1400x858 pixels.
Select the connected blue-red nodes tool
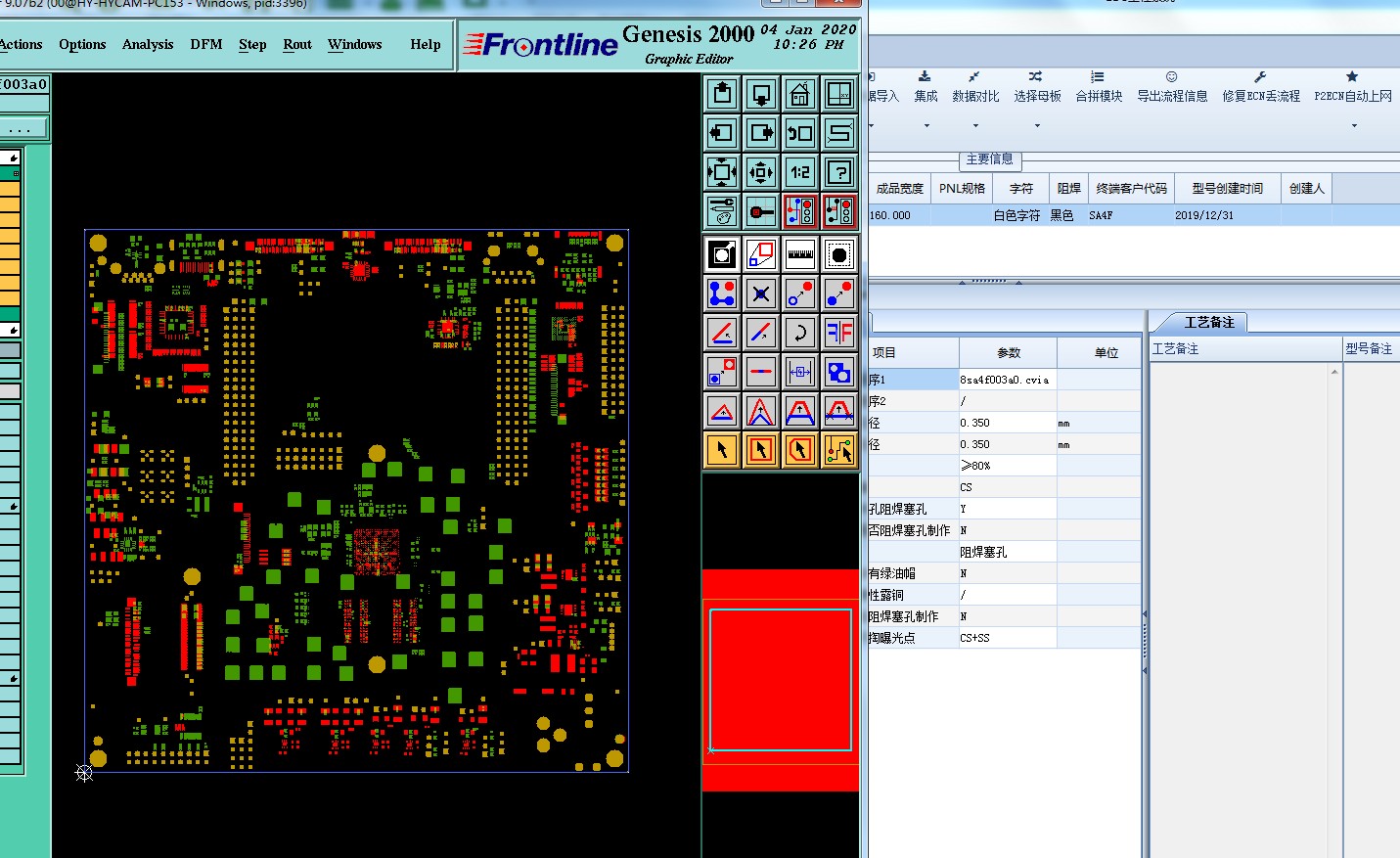coord(722,294)
